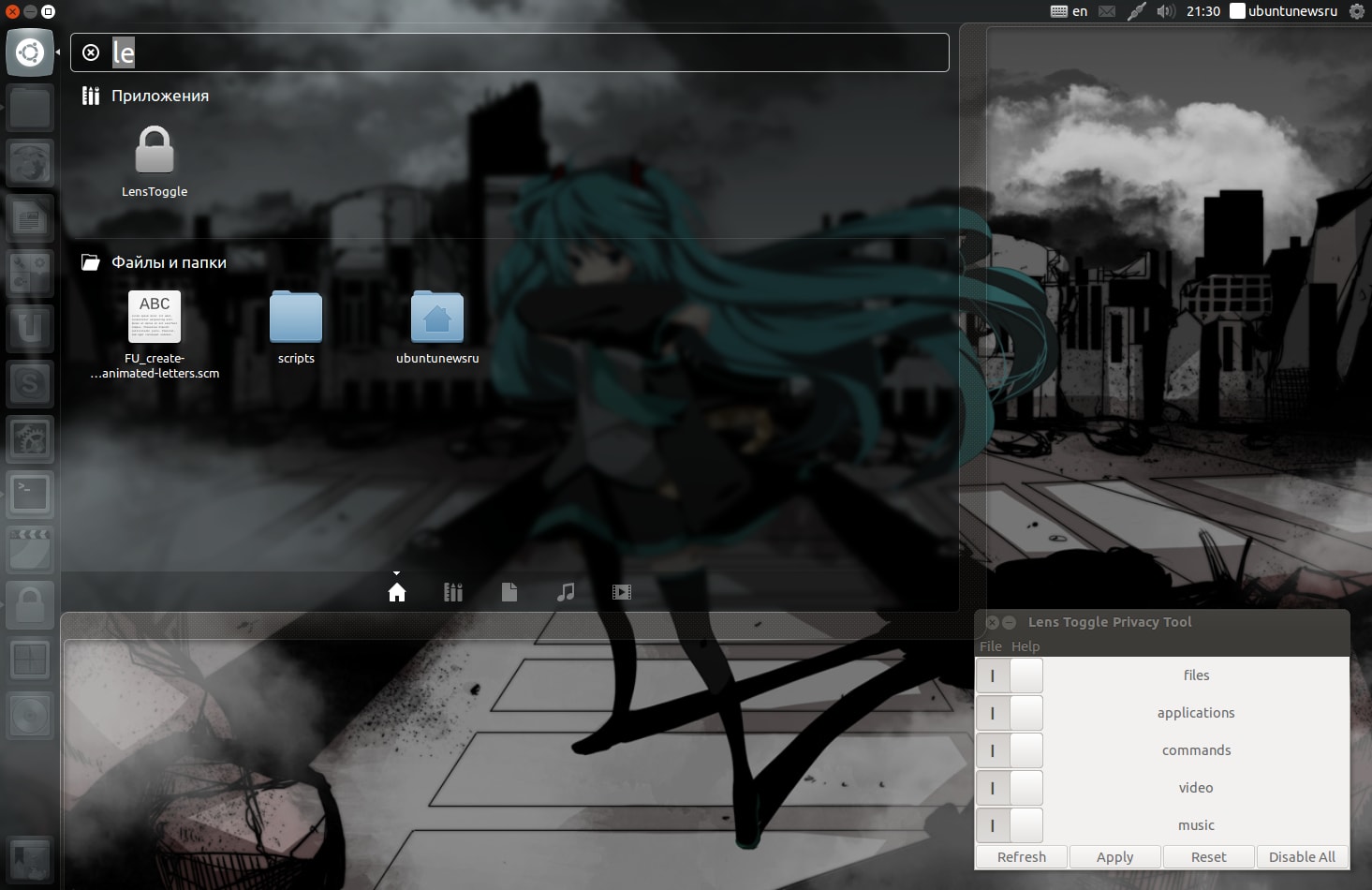Viewport: 1372px width, 890px height.
Task: Click the LensToggle lock icon in launcher
Action: point(30,605)
